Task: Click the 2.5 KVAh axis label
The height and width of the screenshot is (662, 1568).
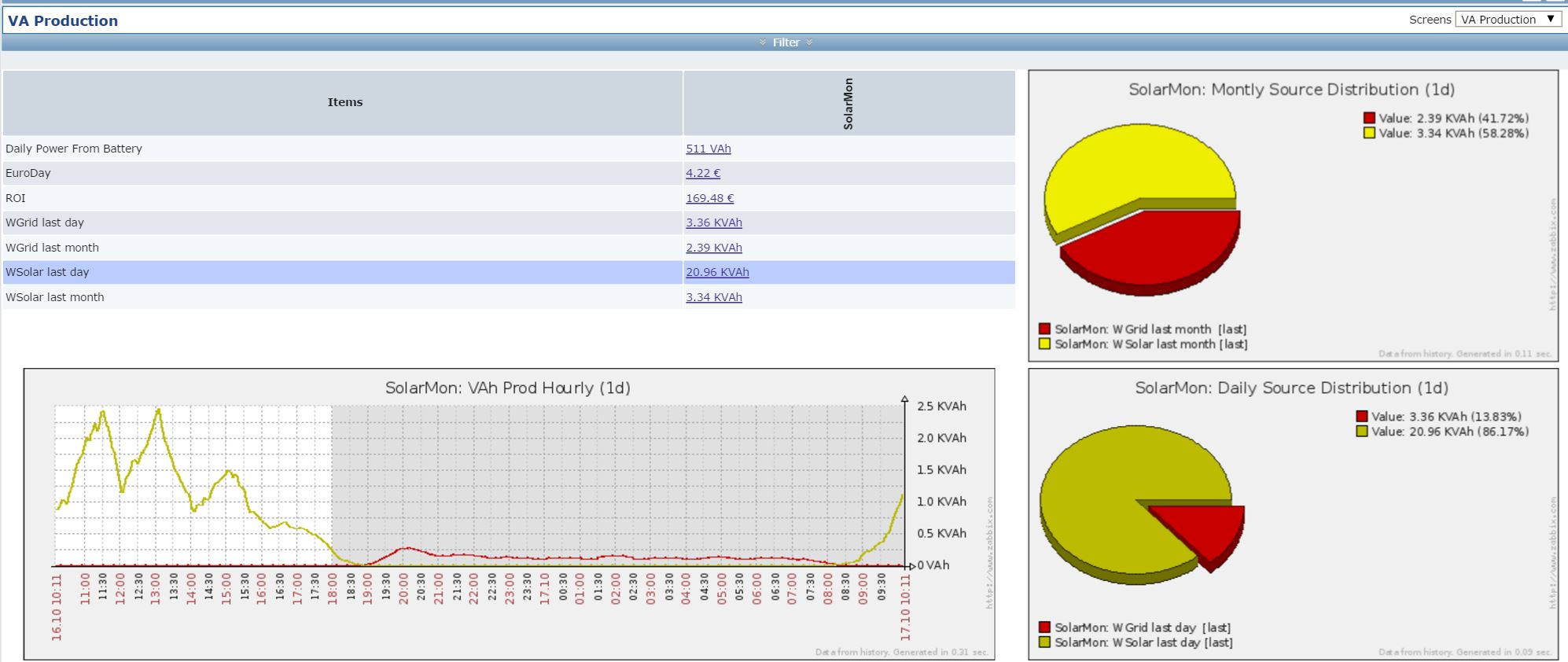Action: (x=941, y=406)
